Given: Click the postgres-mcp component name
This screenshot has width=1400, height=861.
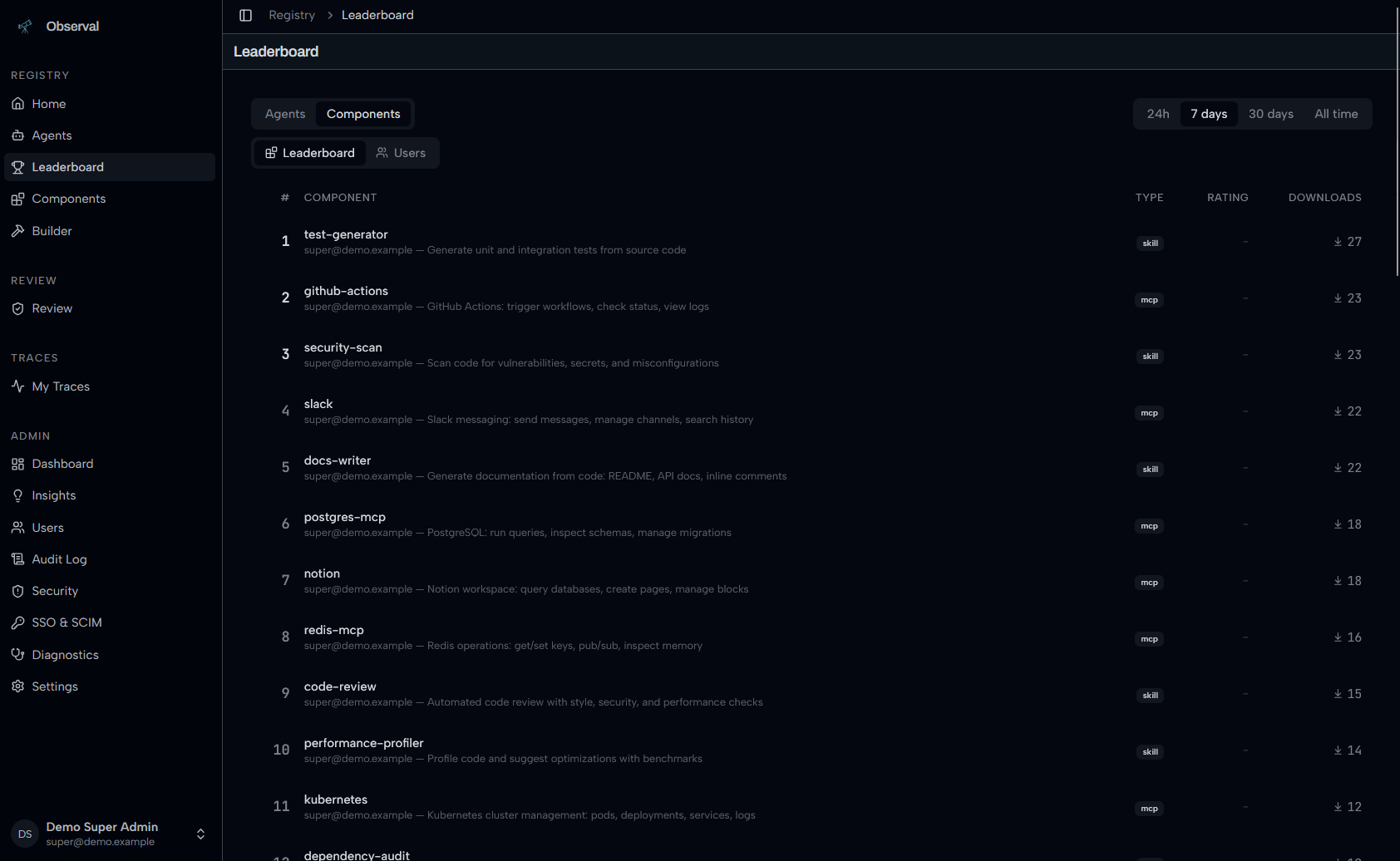Looking at the screenshot, I should tap(344, 517).
